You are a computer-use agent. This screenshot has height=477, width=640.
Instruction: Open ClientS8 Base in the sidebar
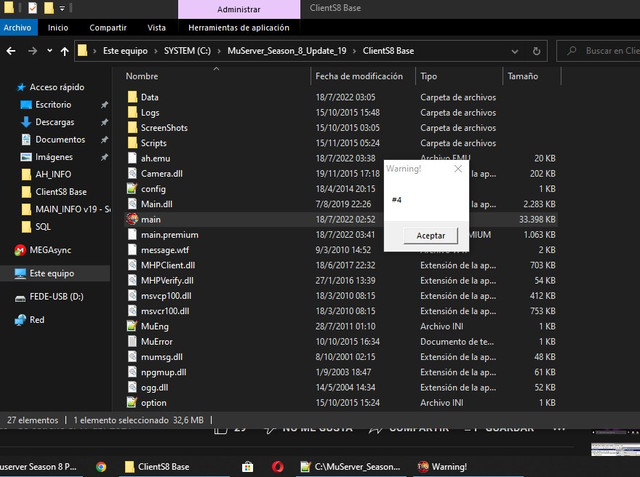[61, 192]
